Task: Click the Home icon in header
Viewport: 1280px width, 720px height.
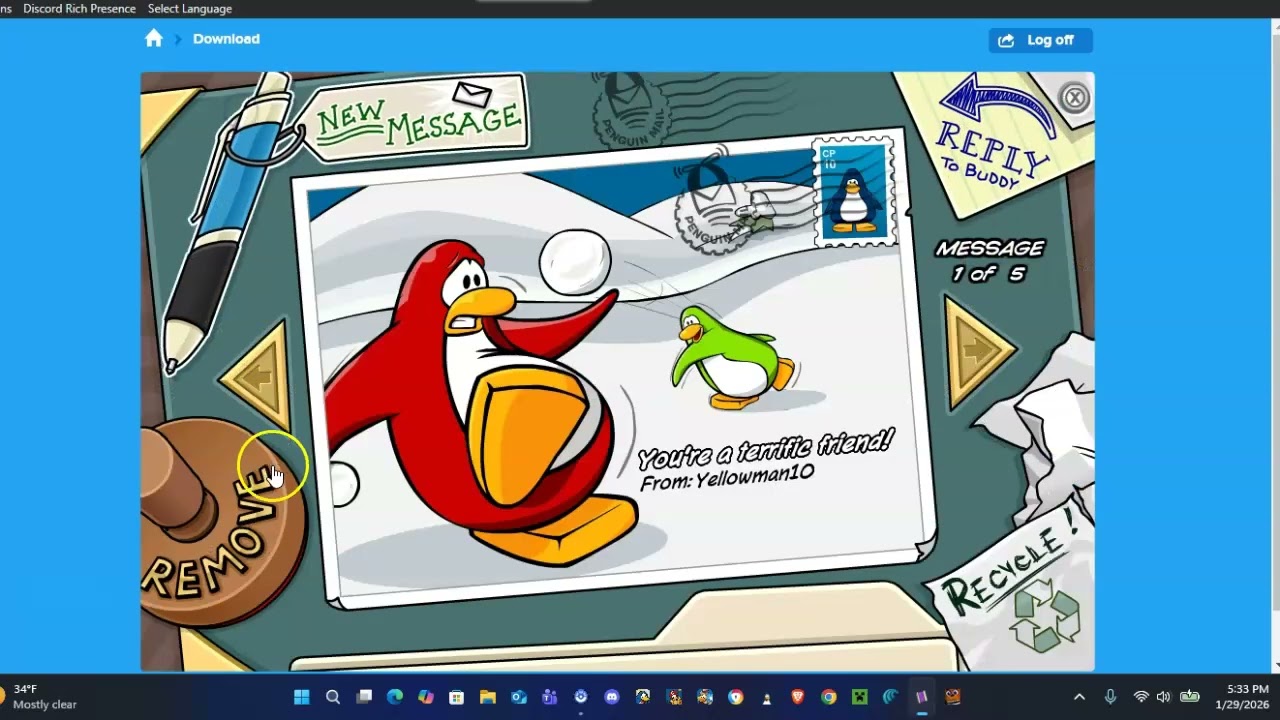Action: pos(154,39)
